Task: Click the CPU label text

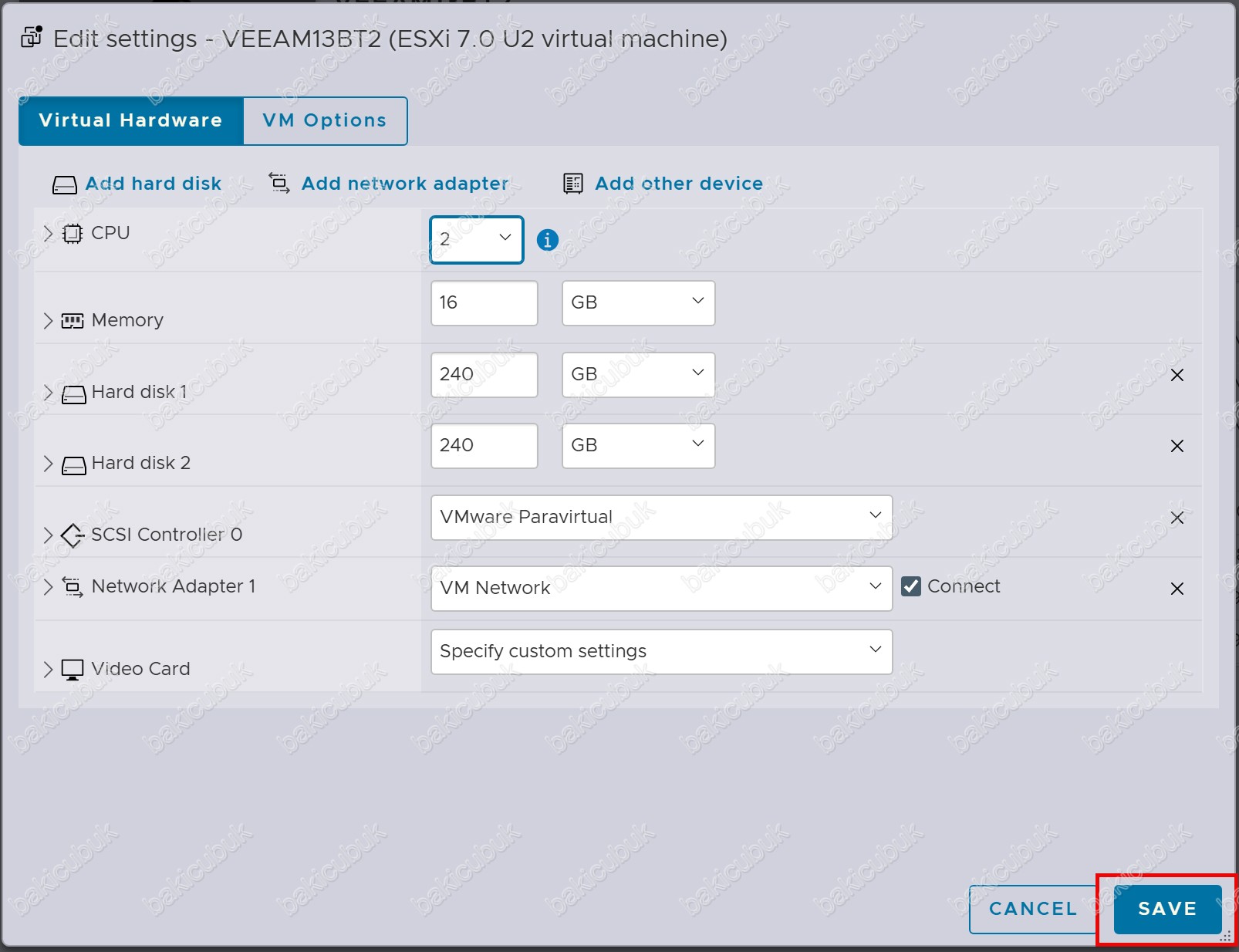Action: pos(110,233)
